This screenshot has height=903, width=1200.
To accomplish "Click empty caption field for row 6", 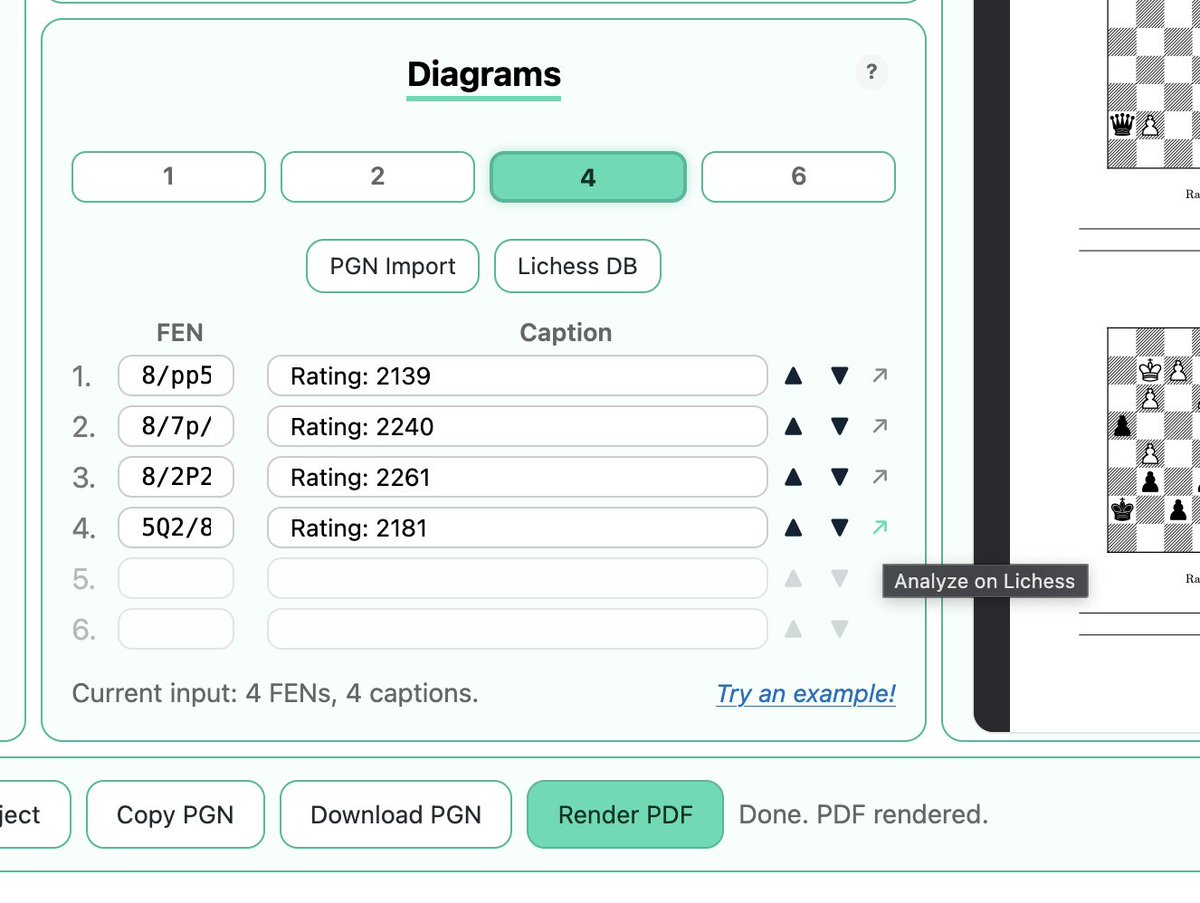I will (517, 629).
